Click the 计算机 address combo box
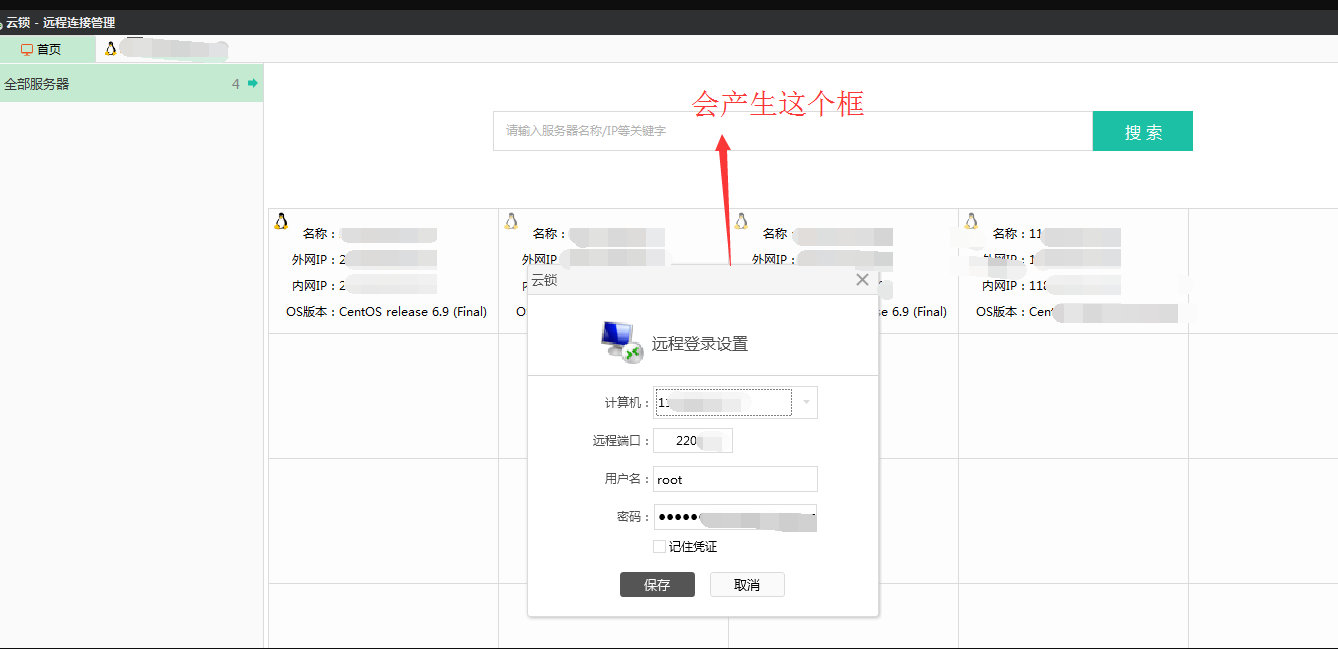Screen dimensions: 1338x649 click(723, 402)
